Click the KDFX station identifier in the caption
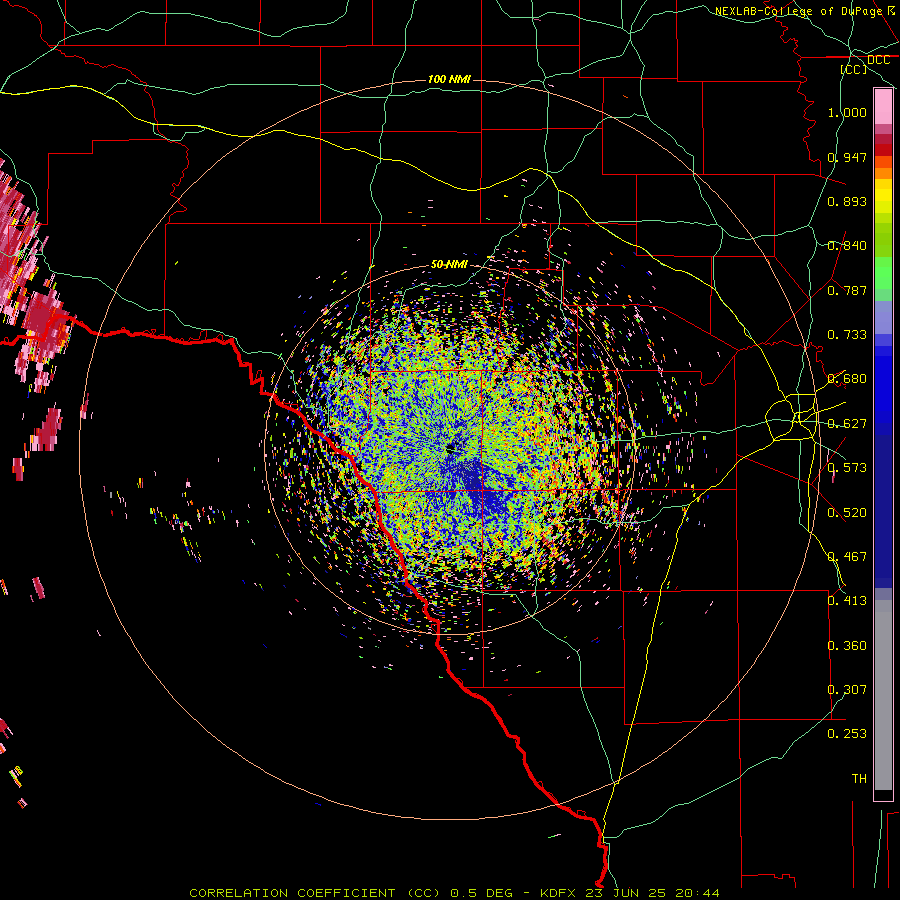900x900 pixels. pos(557,893)
